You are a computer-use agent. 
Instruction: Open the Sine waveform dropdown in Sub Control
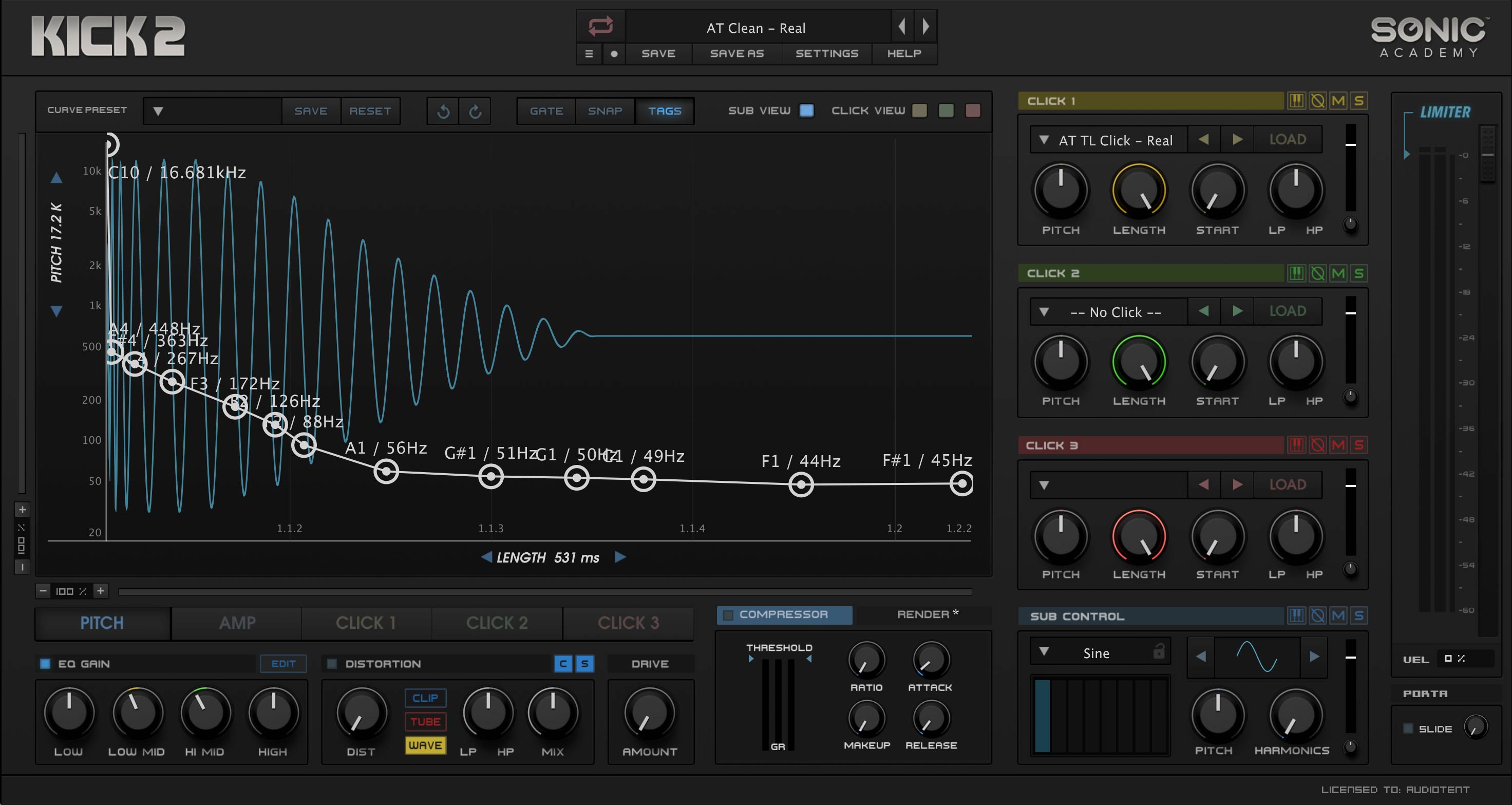coord(1044,652)
